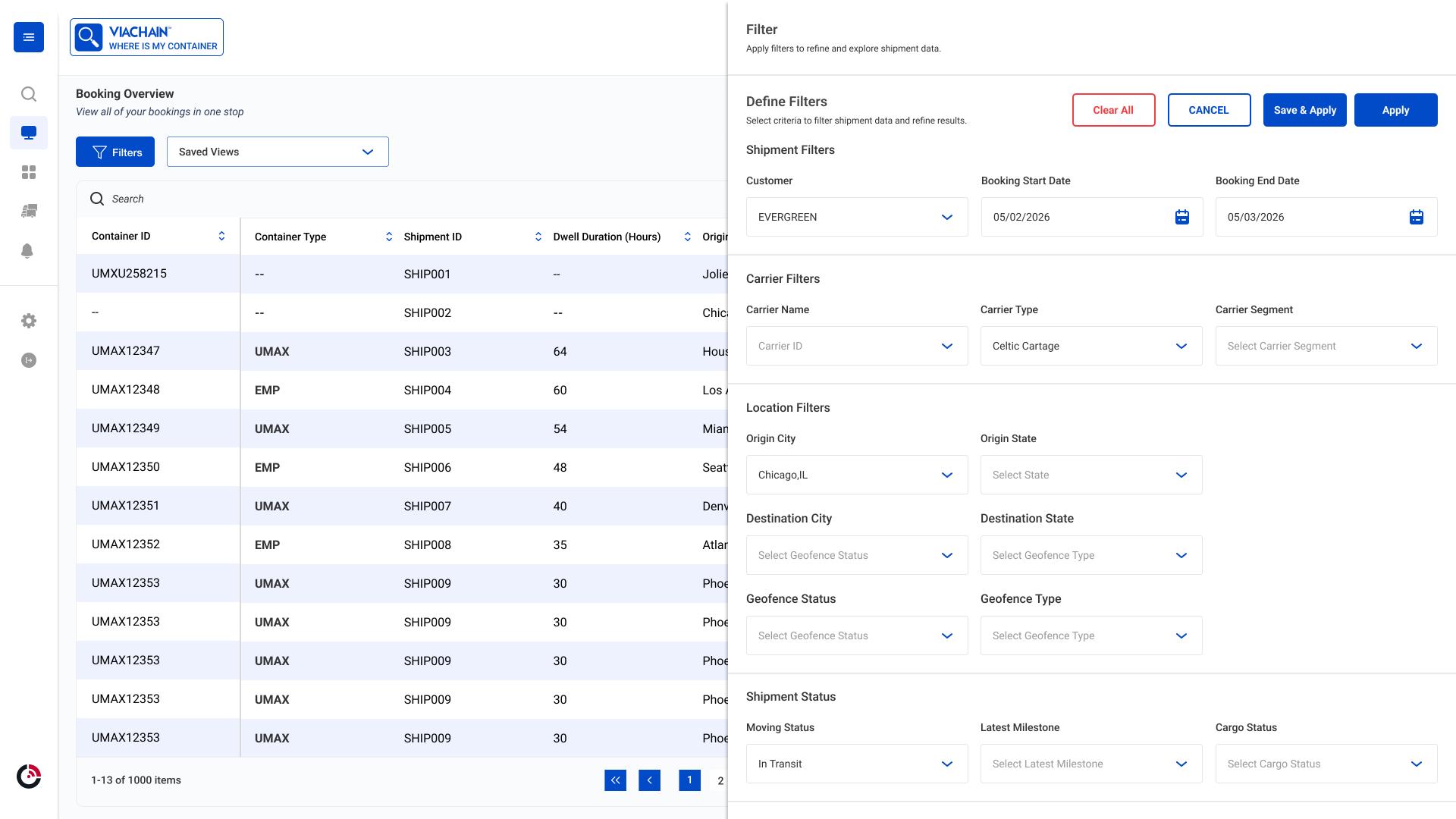This screenshot has width=1456, height=819.
Task: Open notifications bell icon
Action: click(27, 251)
